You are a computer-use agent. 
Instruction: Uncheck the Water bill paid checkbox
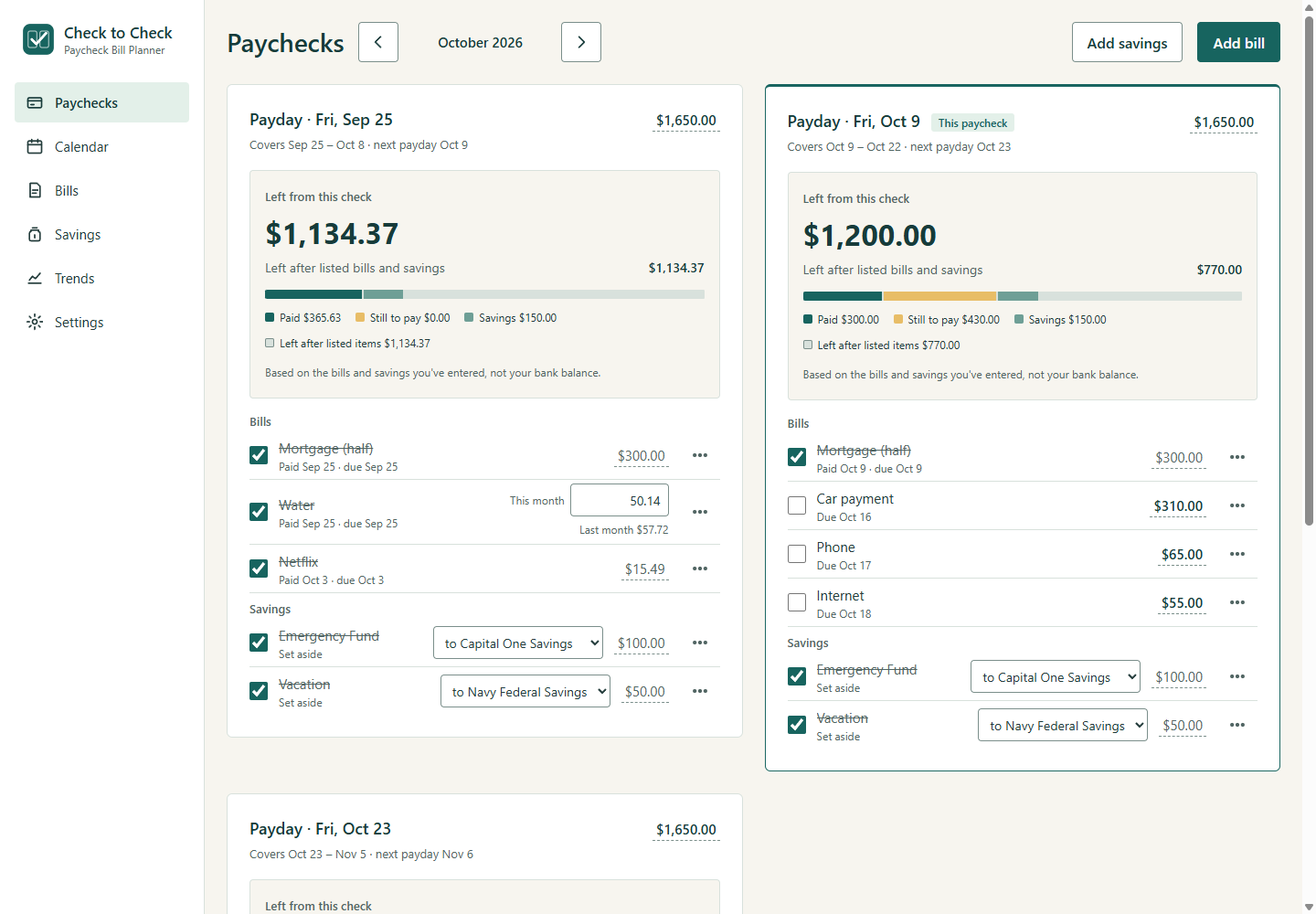(259, 512)
